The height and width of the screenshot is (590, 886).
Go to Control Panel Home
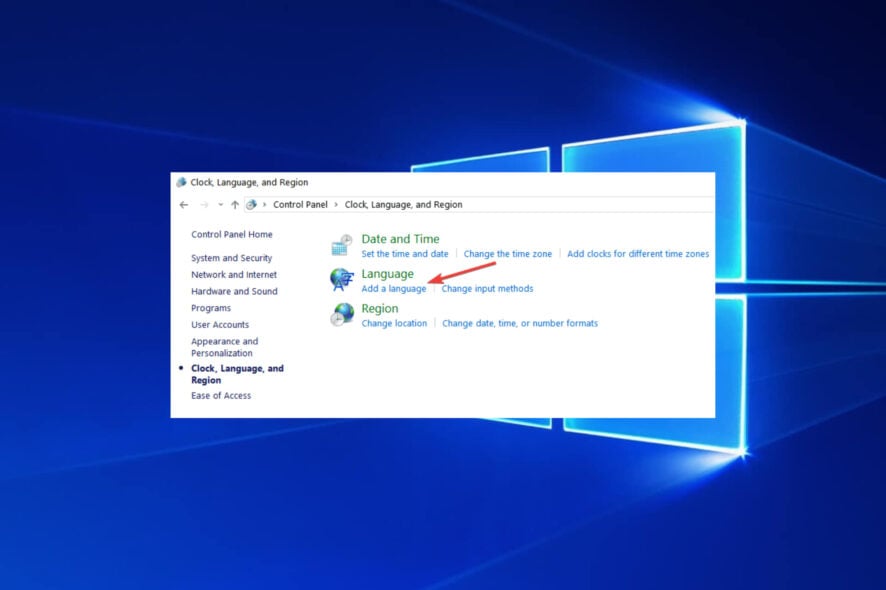(232, 235)
